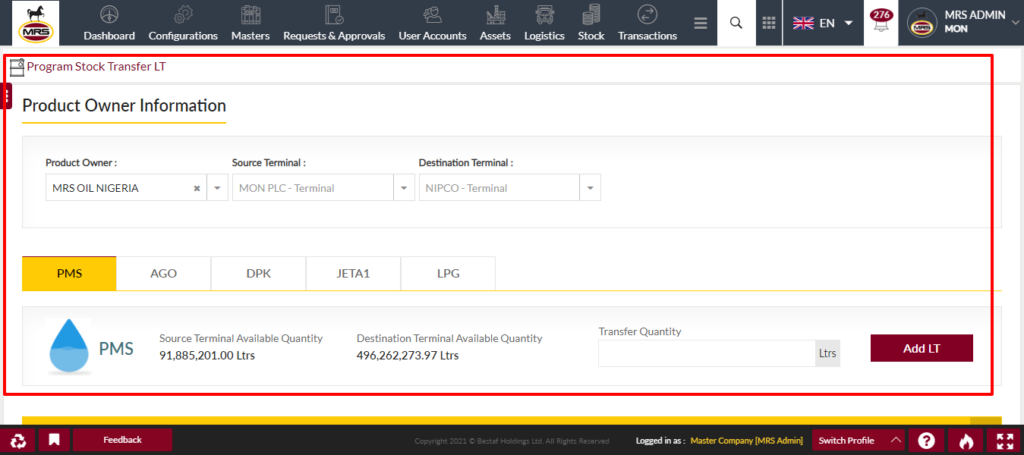
Task: Click the MRS Admin profile avatar
Action: (922, 22)
